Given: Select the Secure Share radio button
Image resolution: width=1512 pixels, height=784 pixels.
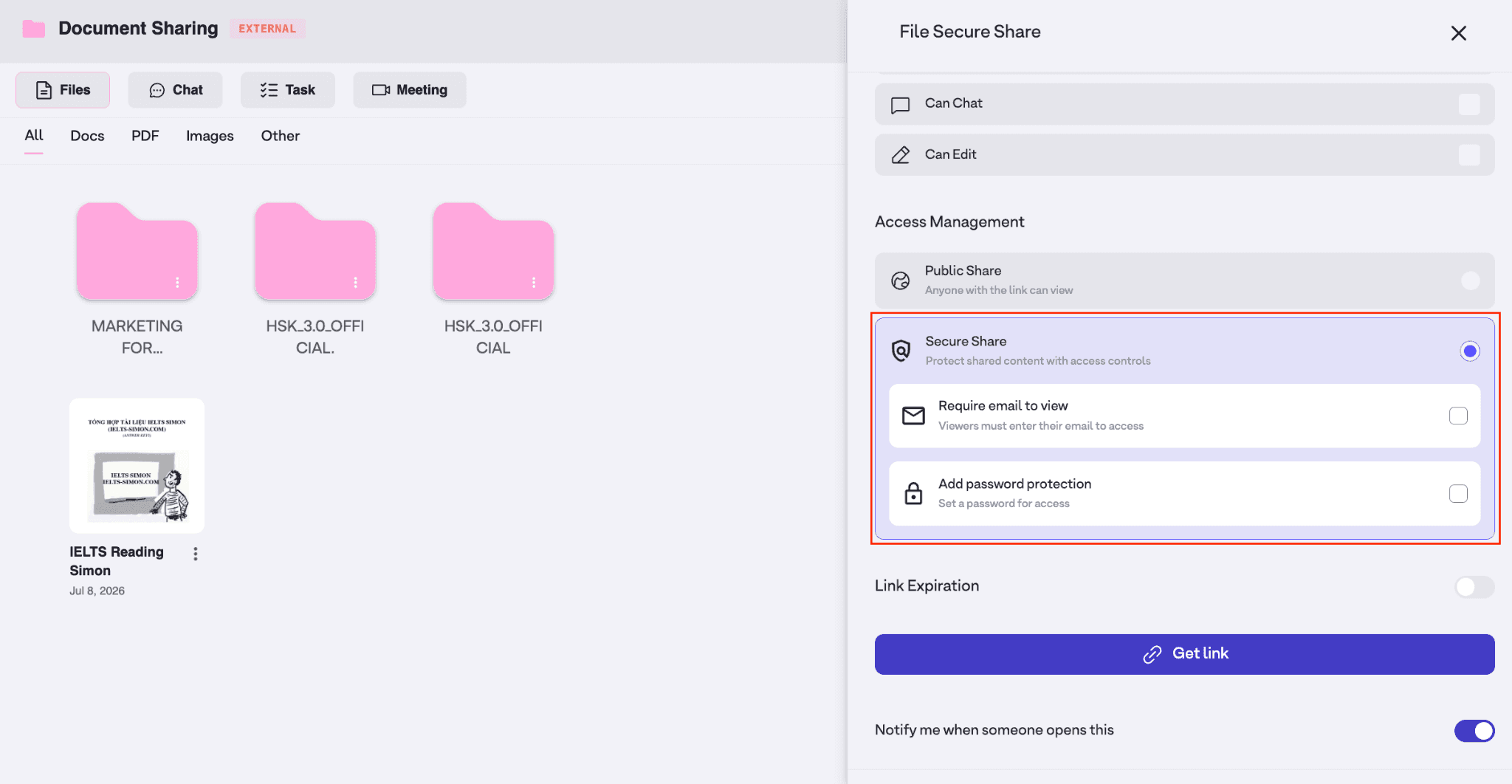Looking at the screenshot, I should 1470,351.
